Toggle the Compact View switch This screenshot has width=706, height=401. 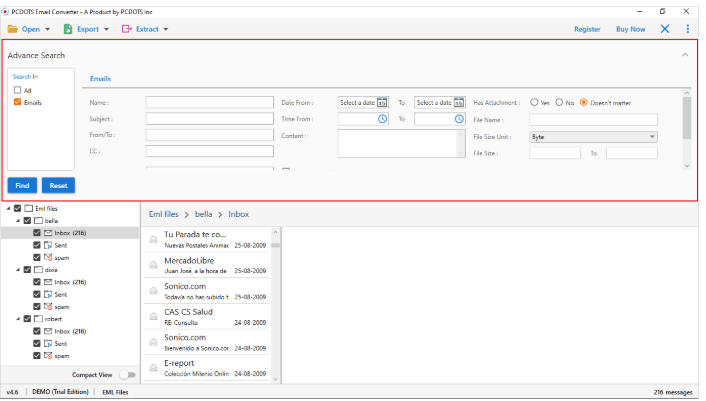(127, 375)
